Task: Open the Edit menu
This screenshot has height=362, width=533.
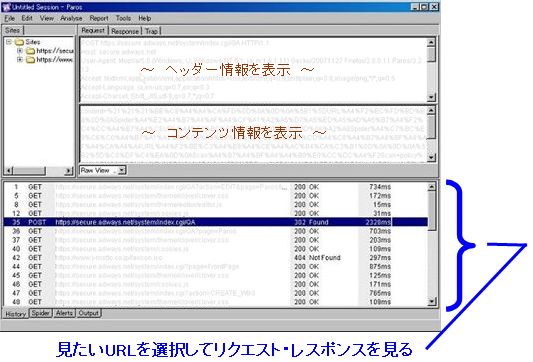Action: 27,18
